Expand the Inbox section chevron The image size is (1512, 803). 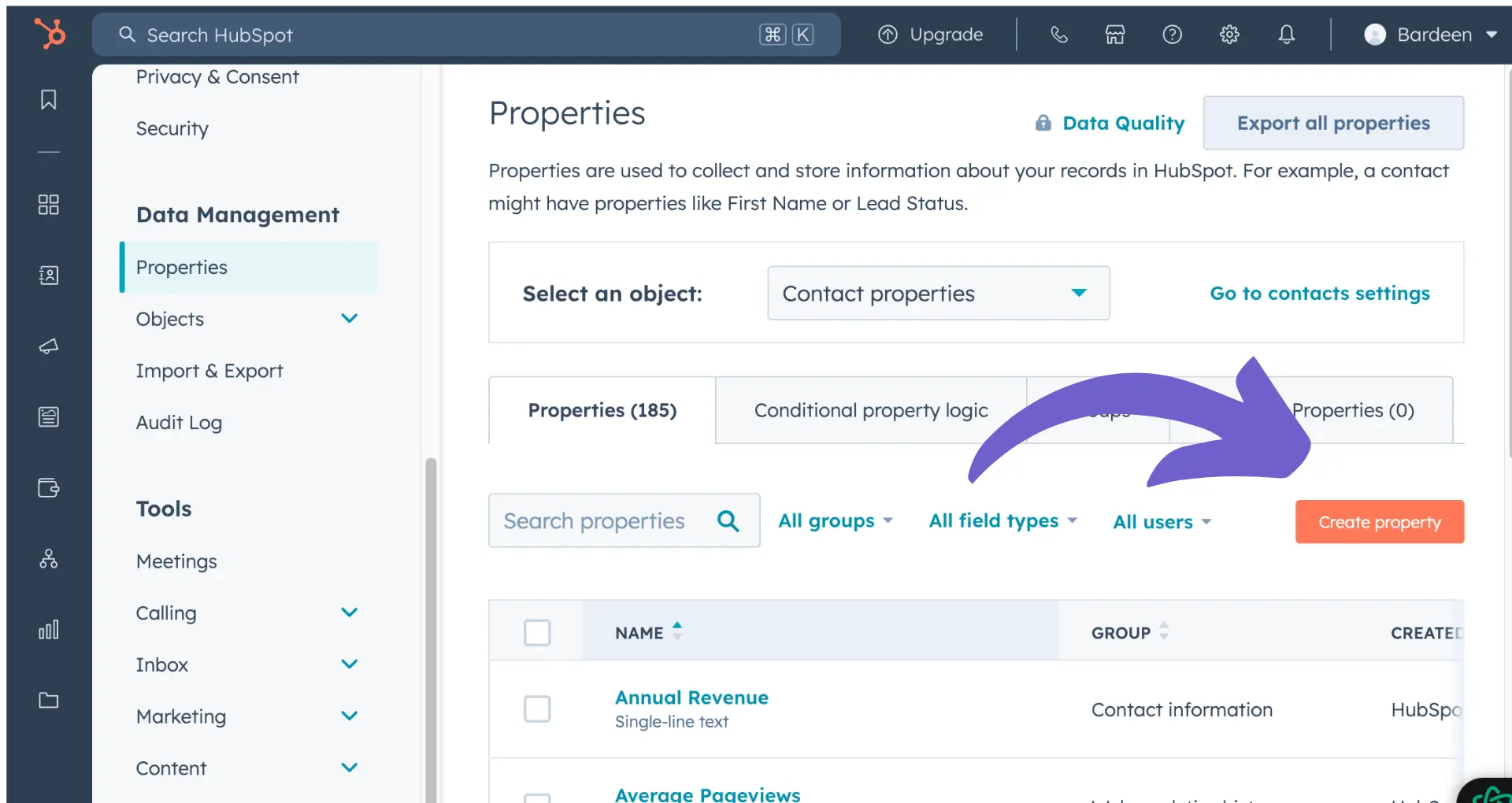tap(350, 664)
